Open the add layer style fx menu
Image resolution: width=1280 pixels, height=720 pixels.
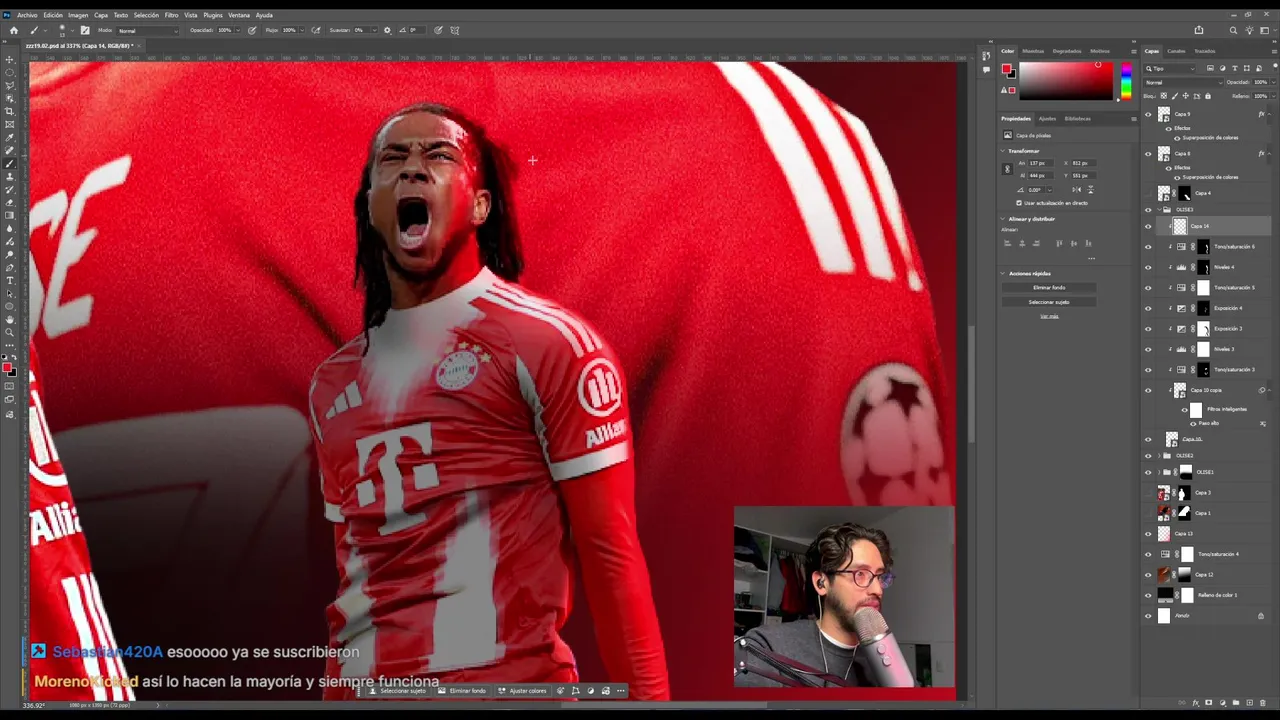point(1196,703)
